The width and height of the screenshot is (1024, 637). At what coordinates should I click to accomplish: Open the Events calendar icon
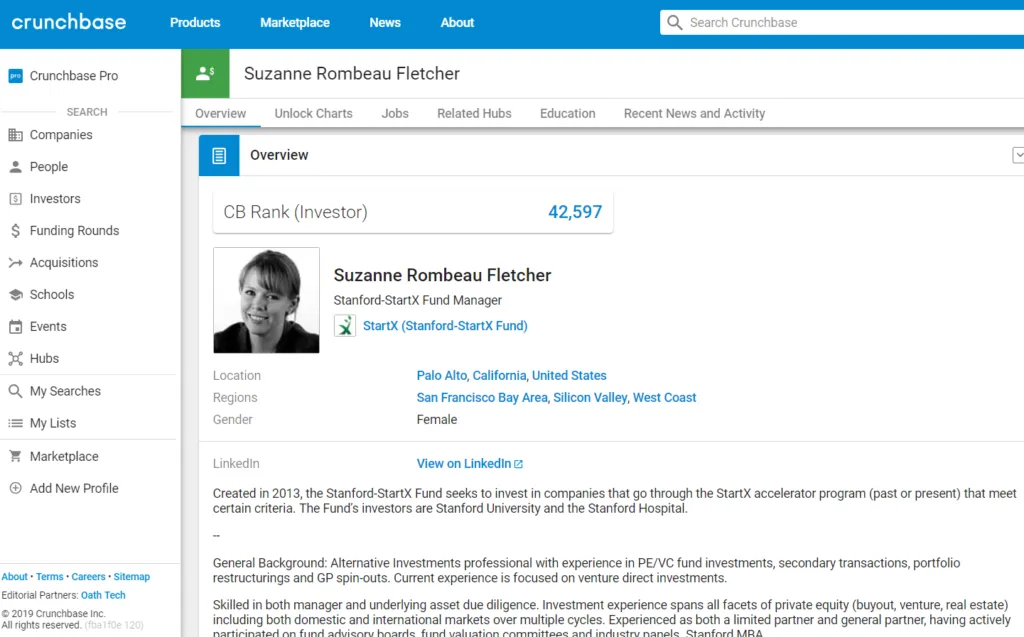[15, 327]
